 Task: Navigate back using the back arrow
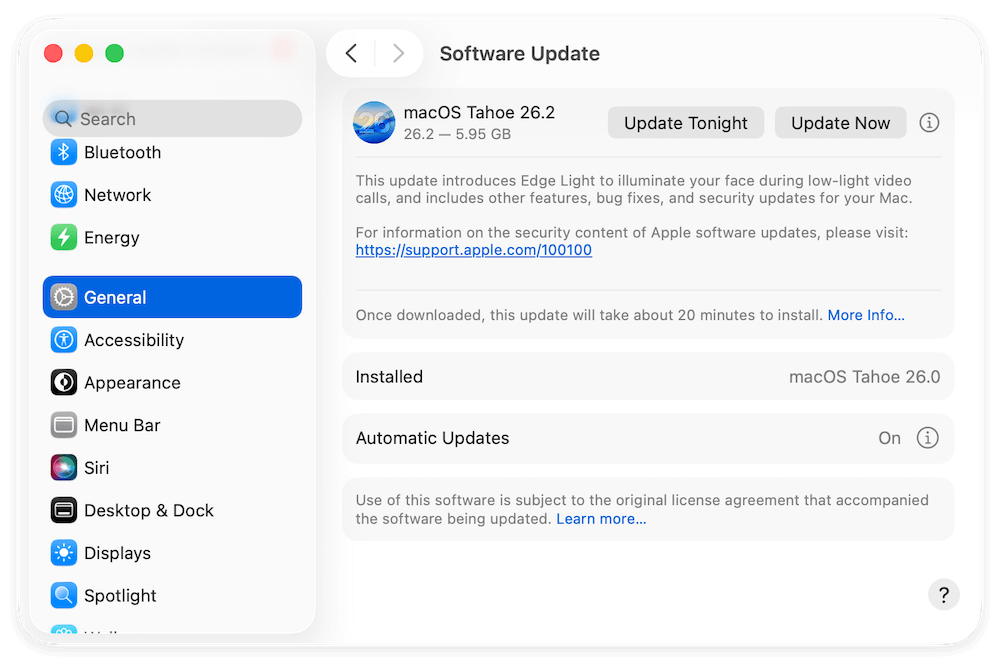(x=351, y=53)
